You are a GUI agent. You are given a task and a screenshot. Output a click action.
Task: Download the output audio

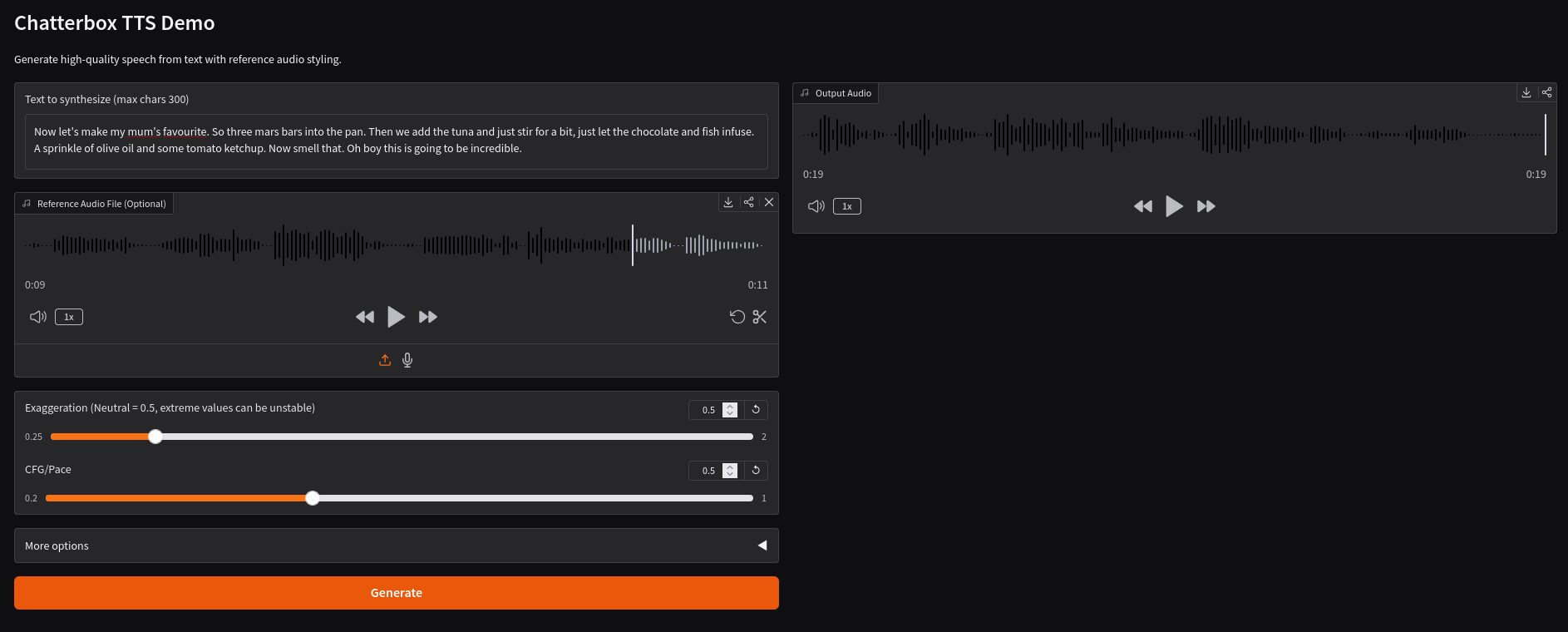coord(1526,92)
